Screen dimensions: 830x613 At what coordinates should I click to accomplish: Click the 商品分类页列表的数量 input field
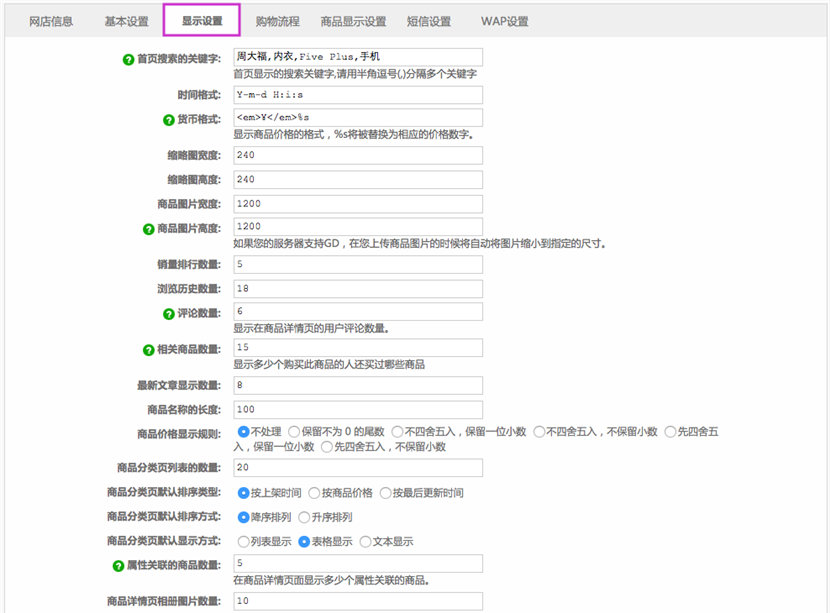[x=358, y=467]
